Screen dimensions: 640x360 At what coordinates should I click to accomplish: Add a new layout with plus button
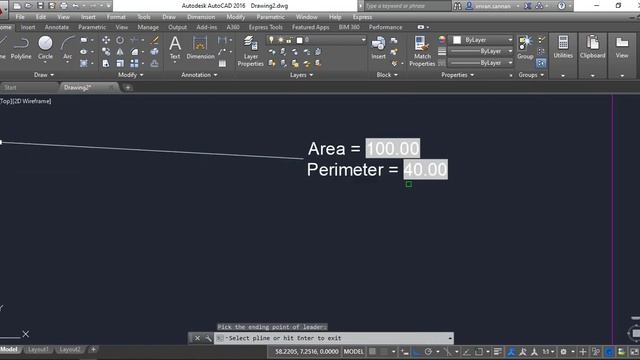coord(93,349)
